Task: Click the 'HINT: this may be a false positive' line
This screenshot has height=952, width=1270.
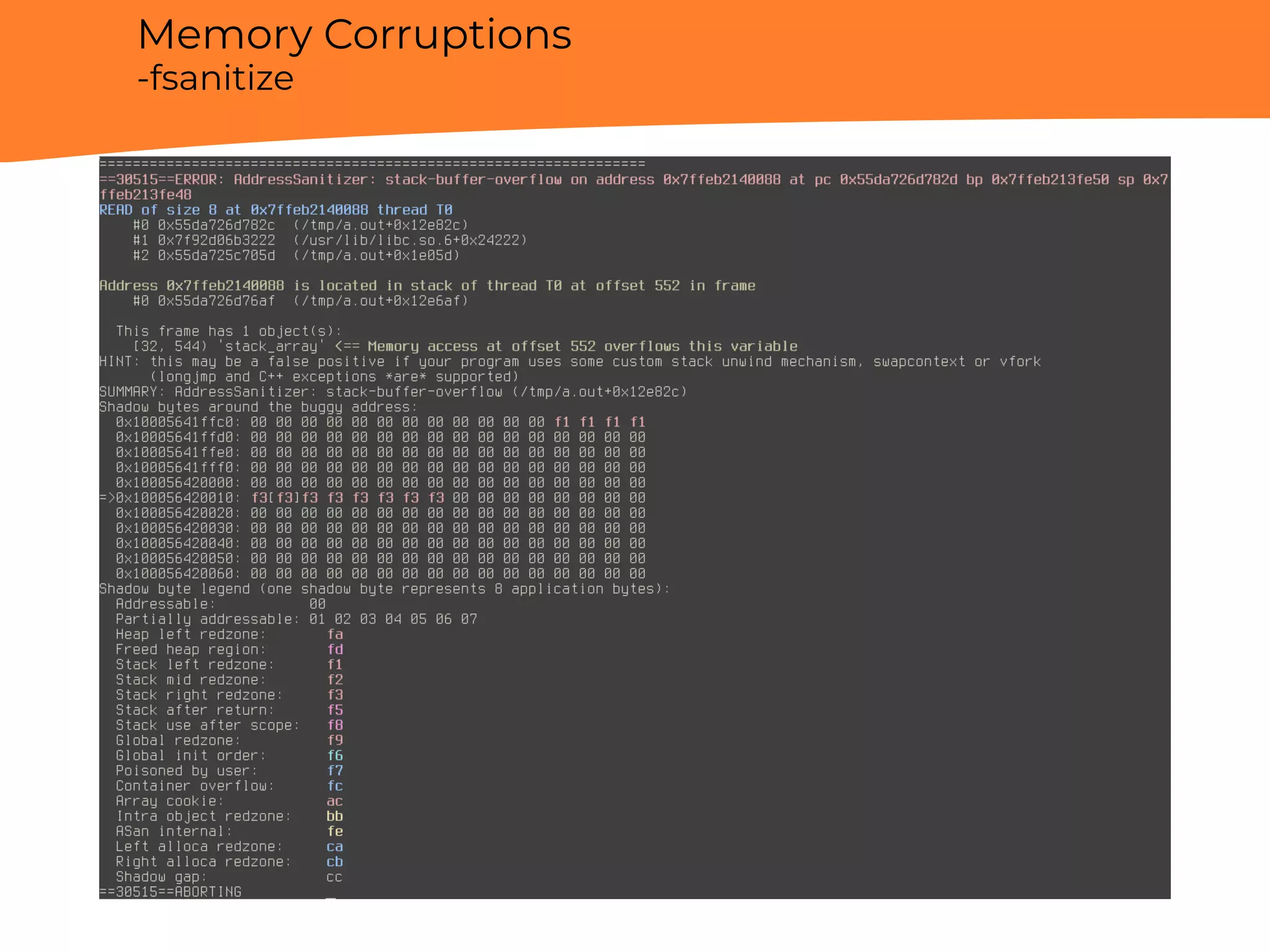Action: 570,361
